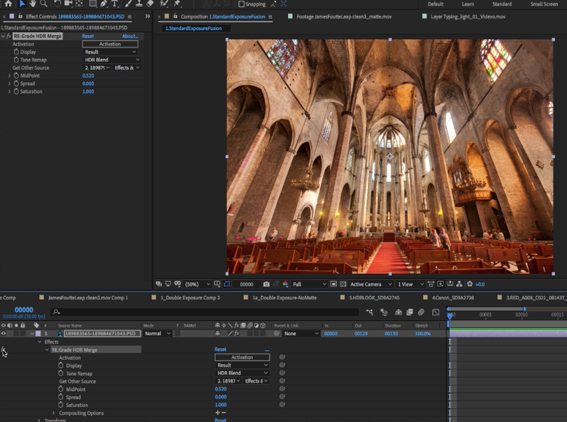567x422 pixels.
Task: Click the Region of Interest icon
Action: coord(334,284)
